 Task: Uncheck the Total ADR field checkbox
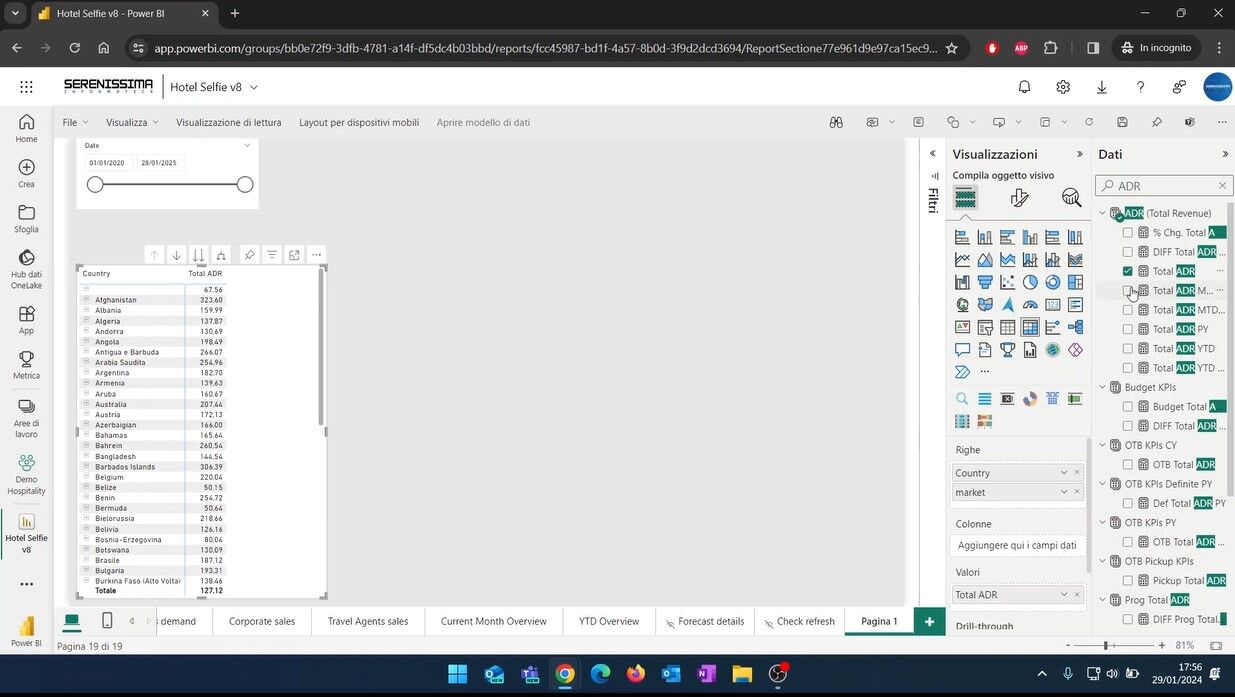[1128, 271]
